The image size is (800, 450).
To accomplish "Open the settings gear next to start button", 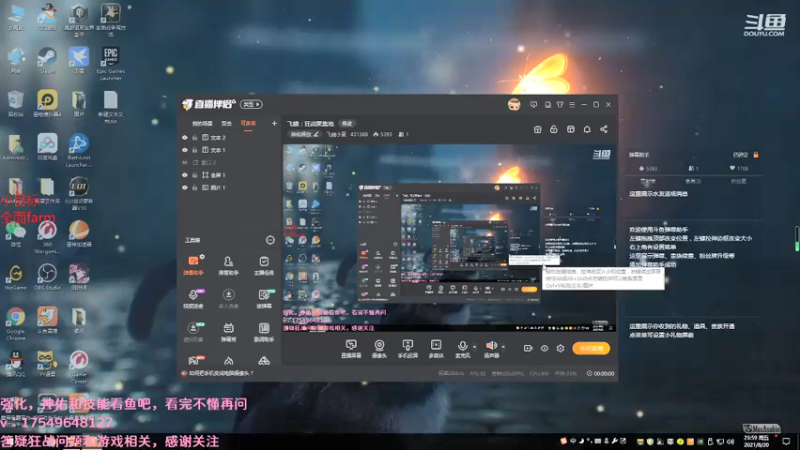I will pos(560,348).
